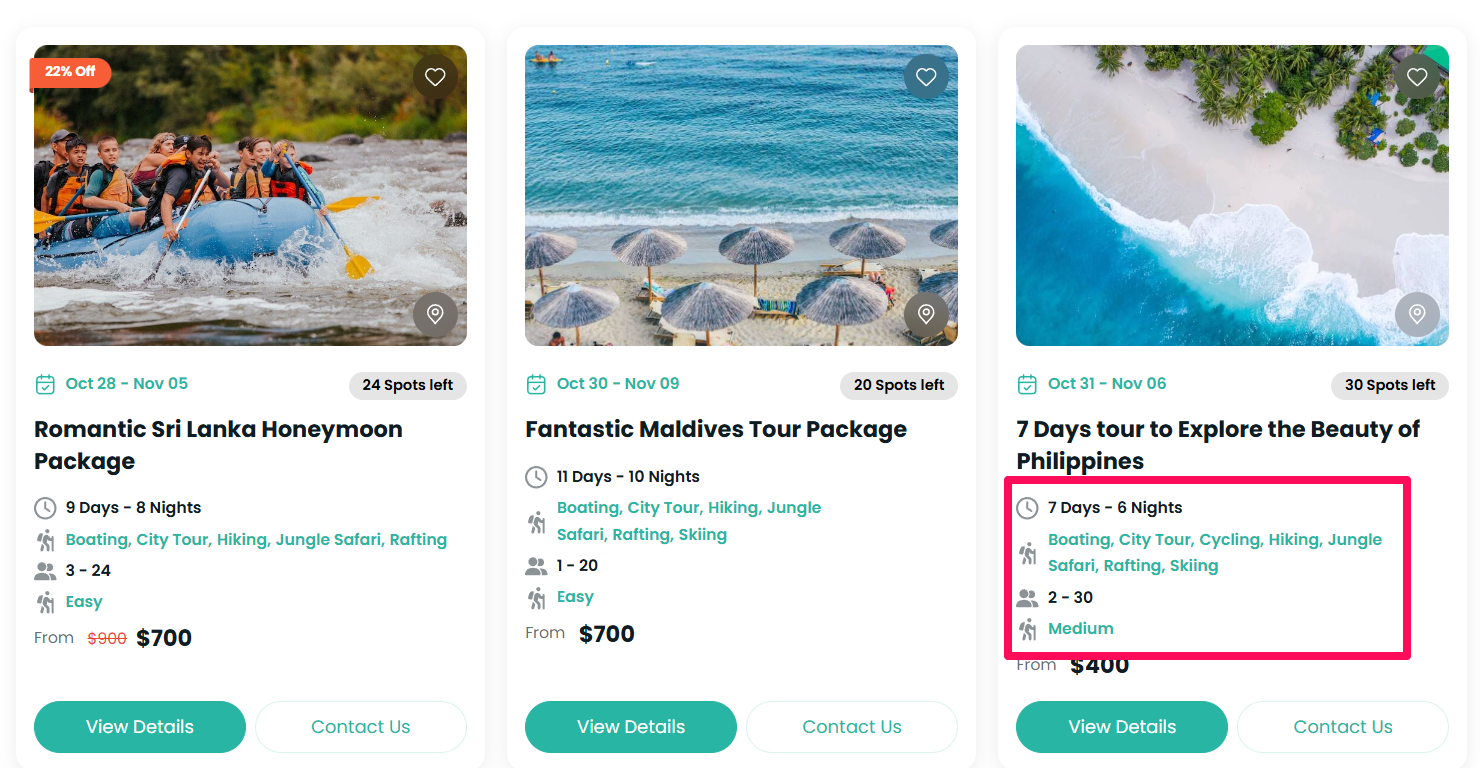Add Philippines tour to wishlist heart
The width and height of the screenshot is (1480, 768).
pos(1417,77)
